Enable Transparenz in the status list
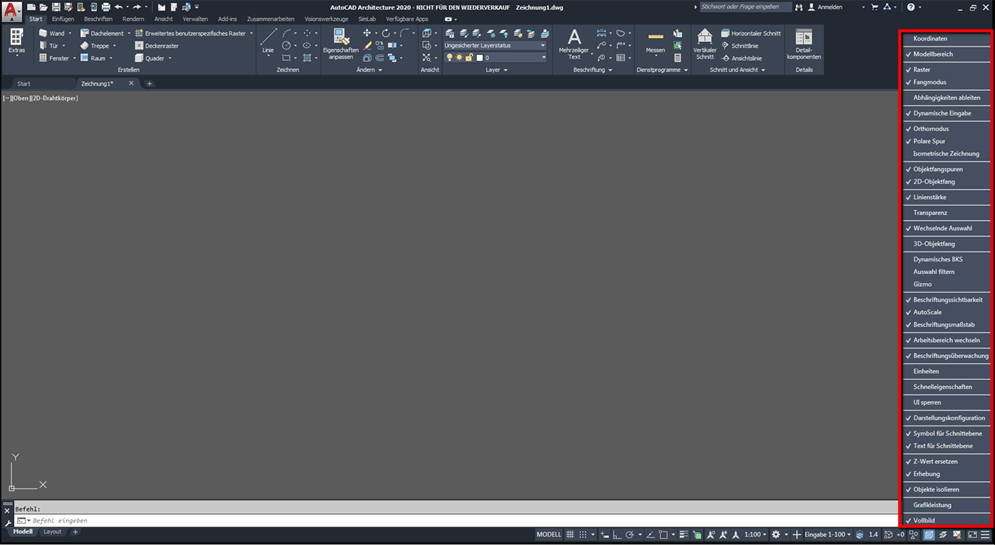Screen dimensions: 995x545 (930, 213)
